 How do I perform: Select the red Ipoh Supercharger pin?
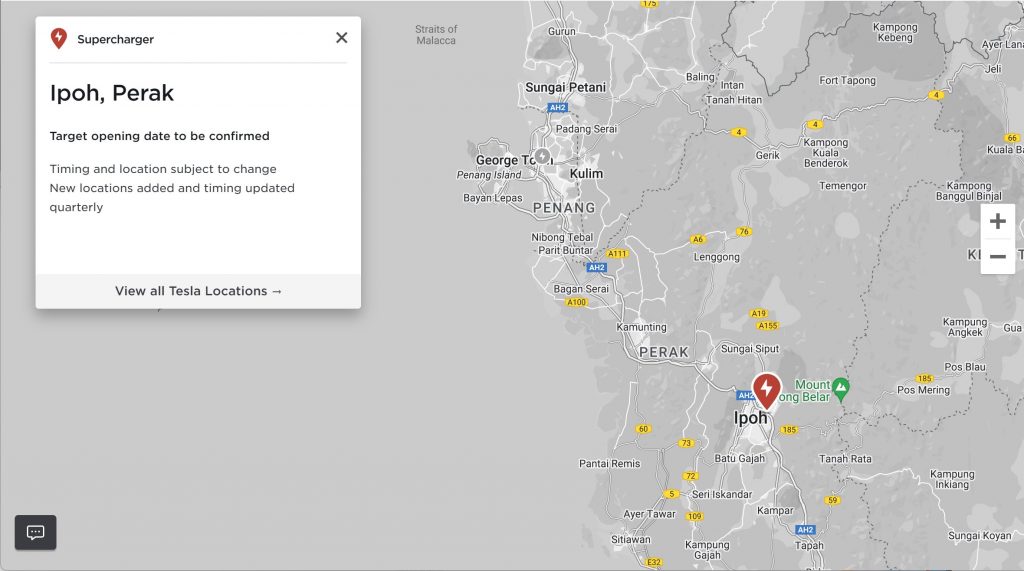pos(766,391)
